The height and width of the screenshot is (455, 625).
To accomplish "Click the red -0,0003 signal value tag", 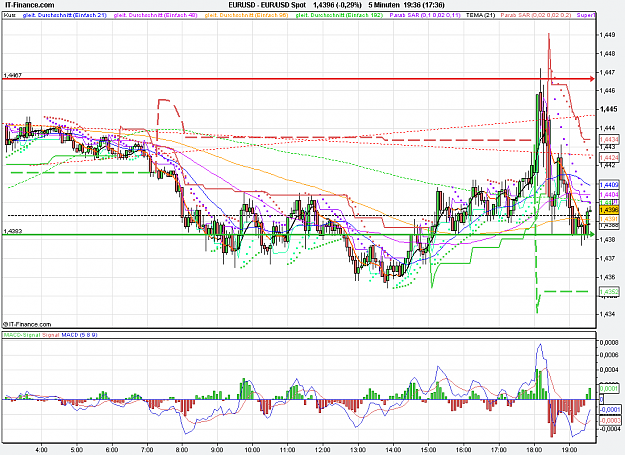I will tap(610, 421).
